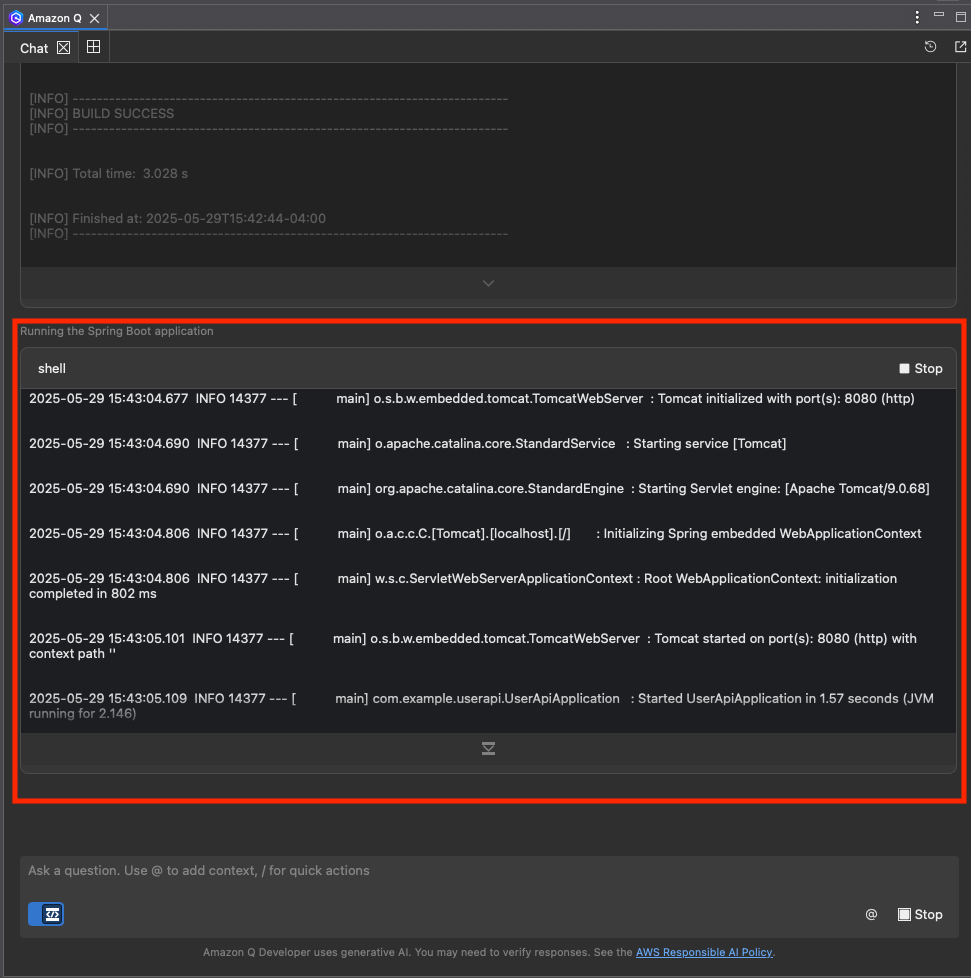The image size is (971, 978).
Task: Click the @ icon to add context
Action: [871, 914]
